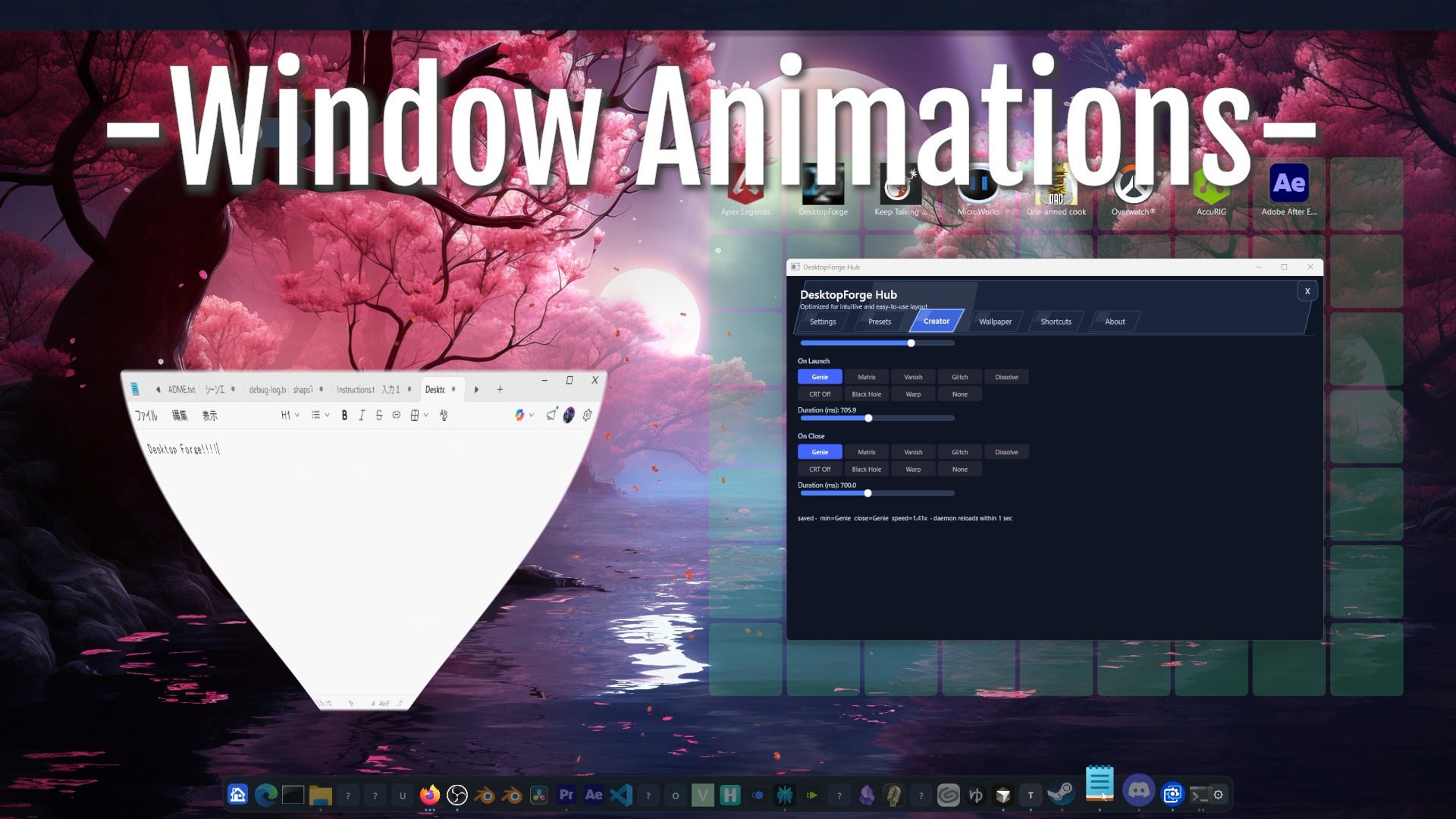Open the Unity cube icon in the dock
The height and width of the screenshot is (819, 1456).
pos(1003,795)
